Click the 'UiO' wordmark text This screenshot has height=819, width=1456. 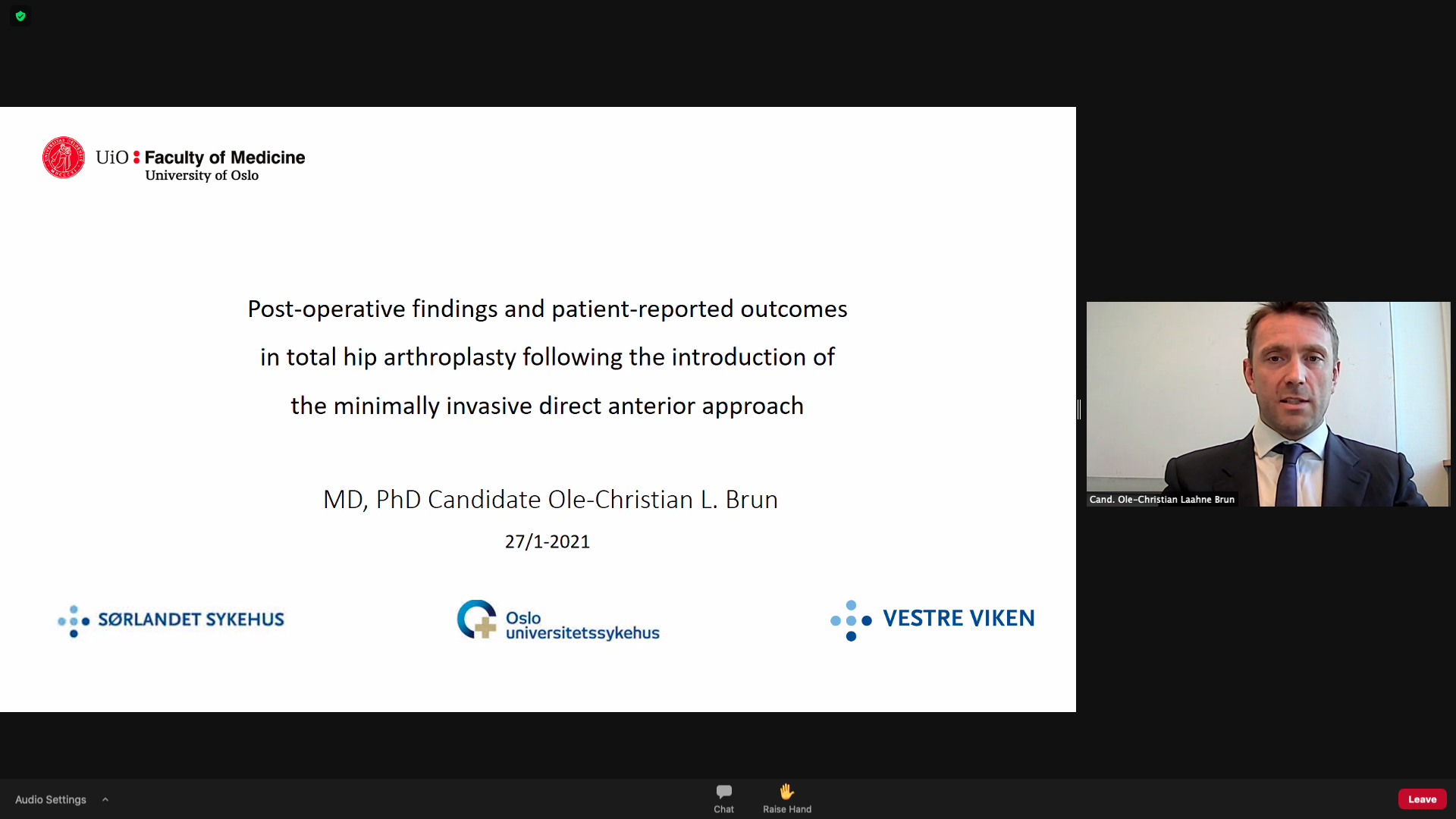(x=112, y=157)
